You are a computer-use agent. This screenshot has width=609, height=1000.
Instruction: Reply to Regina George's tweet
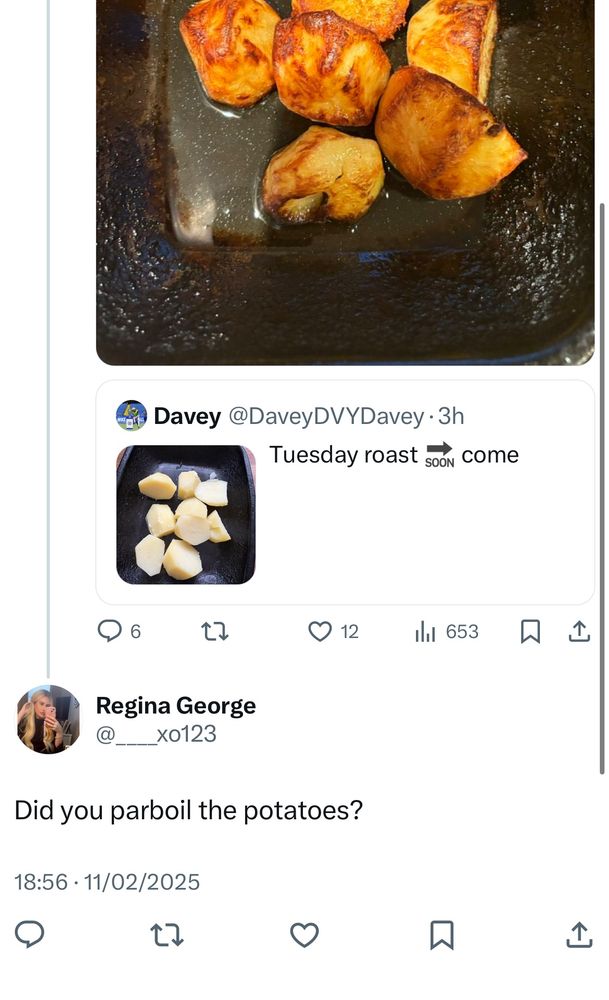click(30, 934)
